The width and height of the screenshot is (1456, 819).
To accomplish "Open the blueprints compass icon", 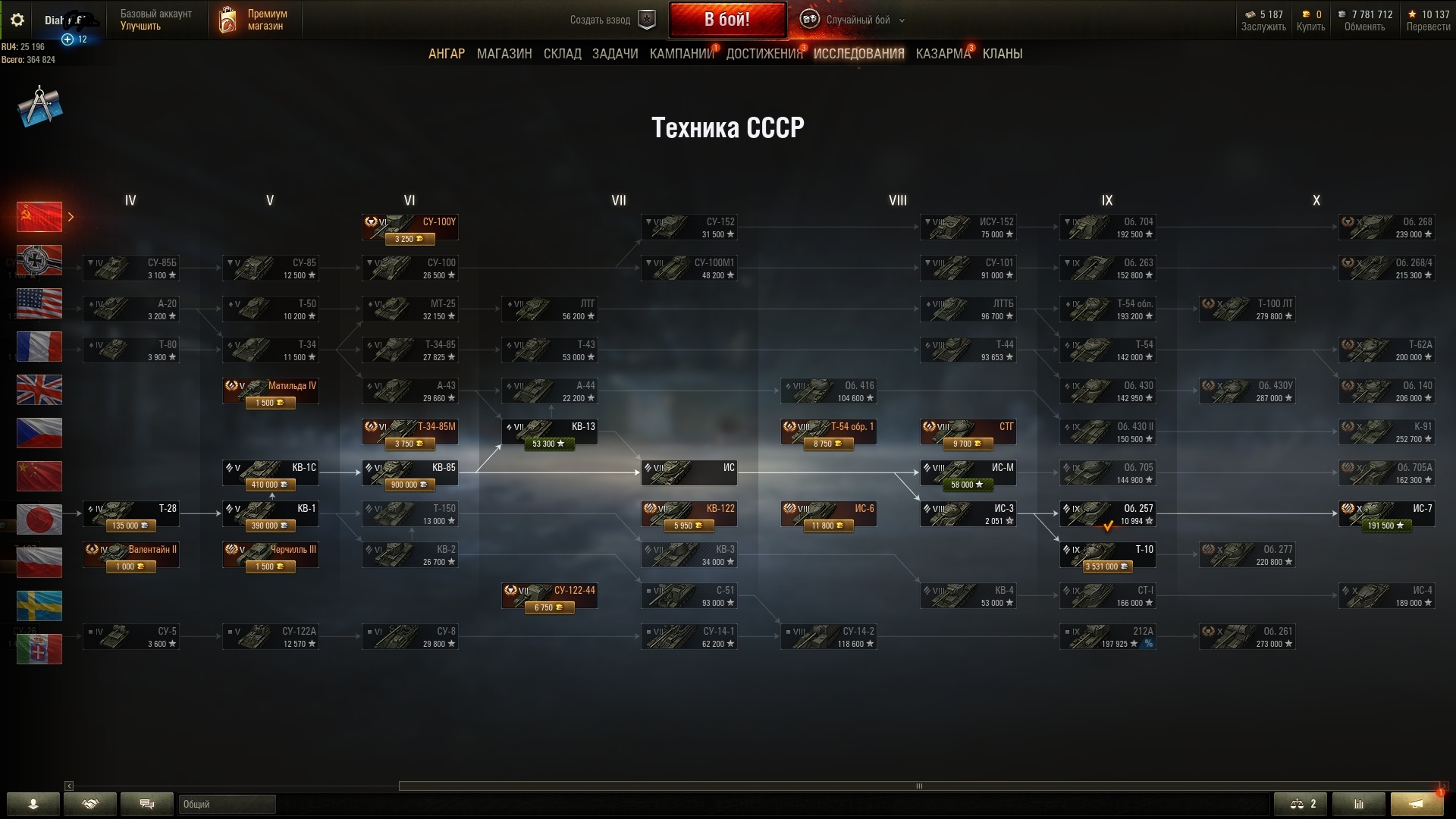I will click(39, 107).
